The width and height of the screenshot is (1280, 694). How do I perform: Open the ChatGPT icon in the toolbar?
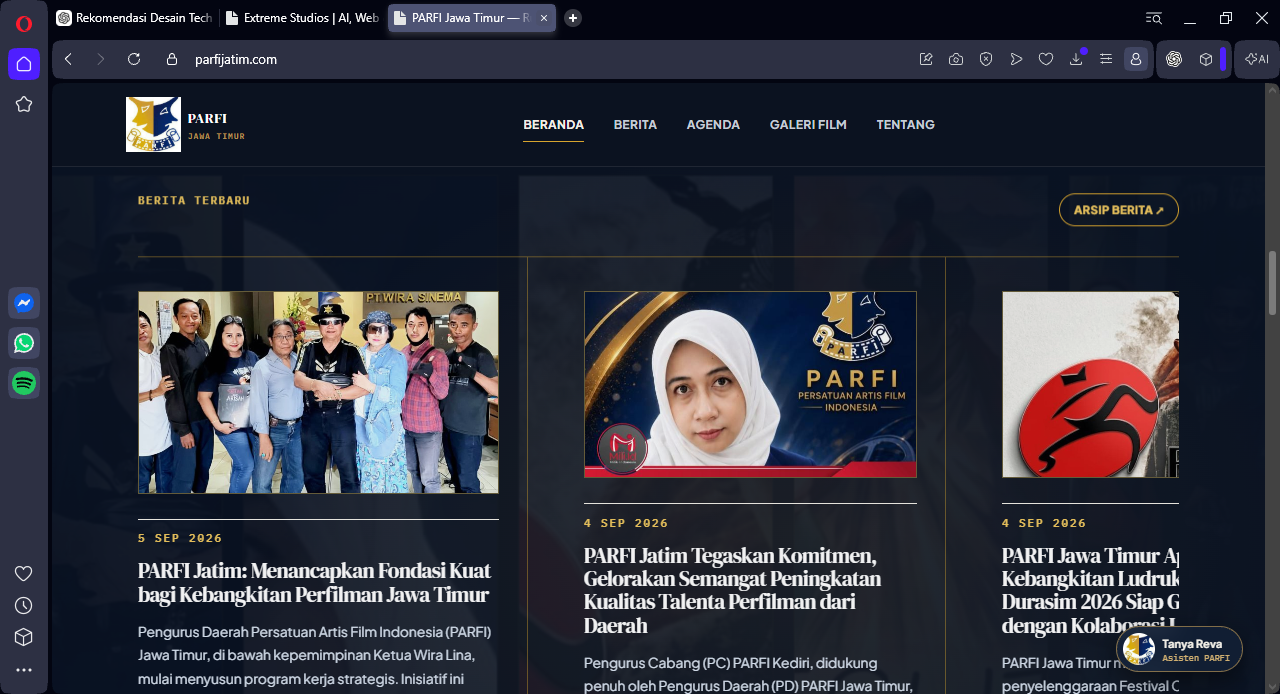click(1174, 59)
